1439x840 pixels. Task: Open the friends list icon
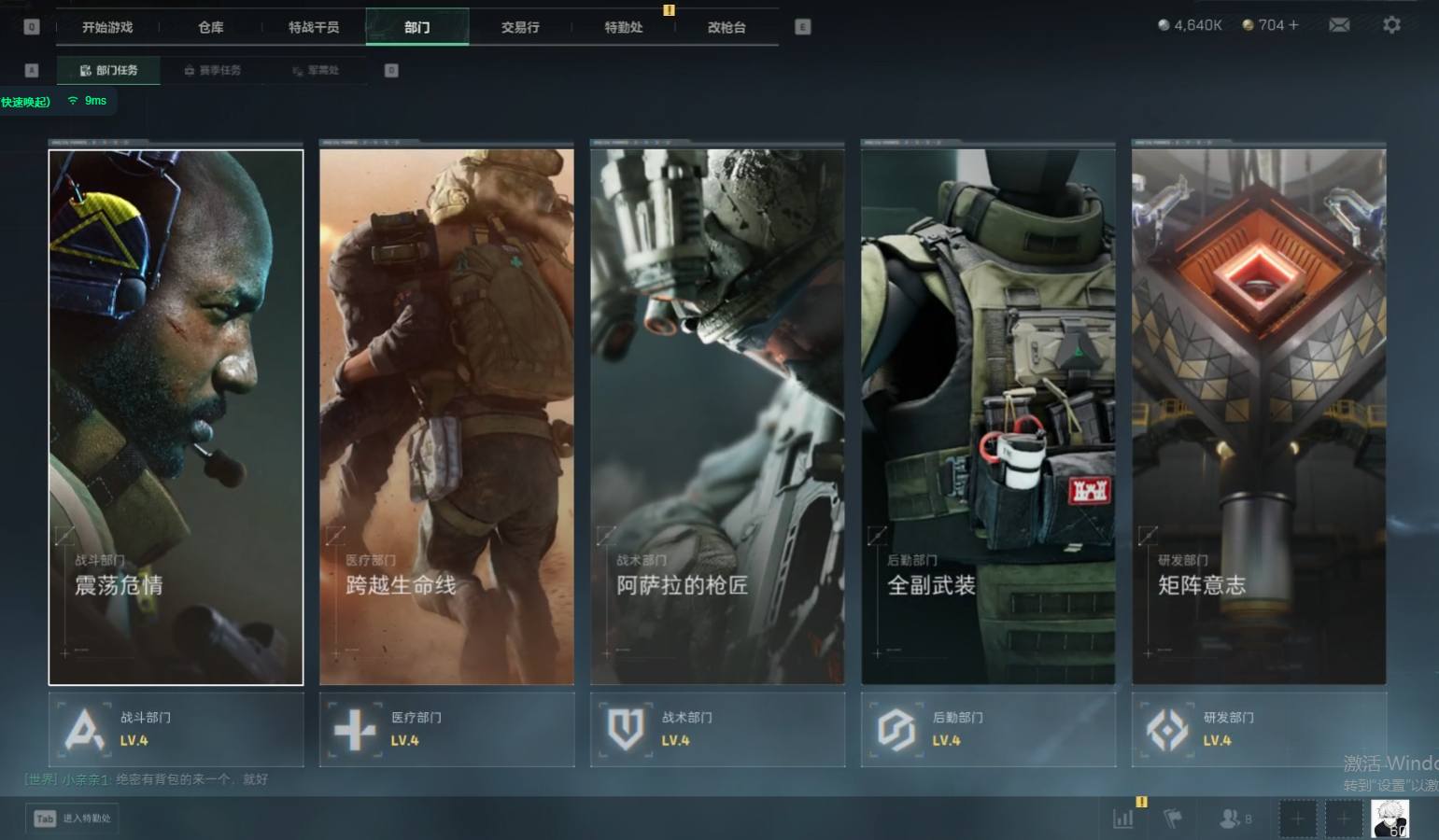point(1230,819)
